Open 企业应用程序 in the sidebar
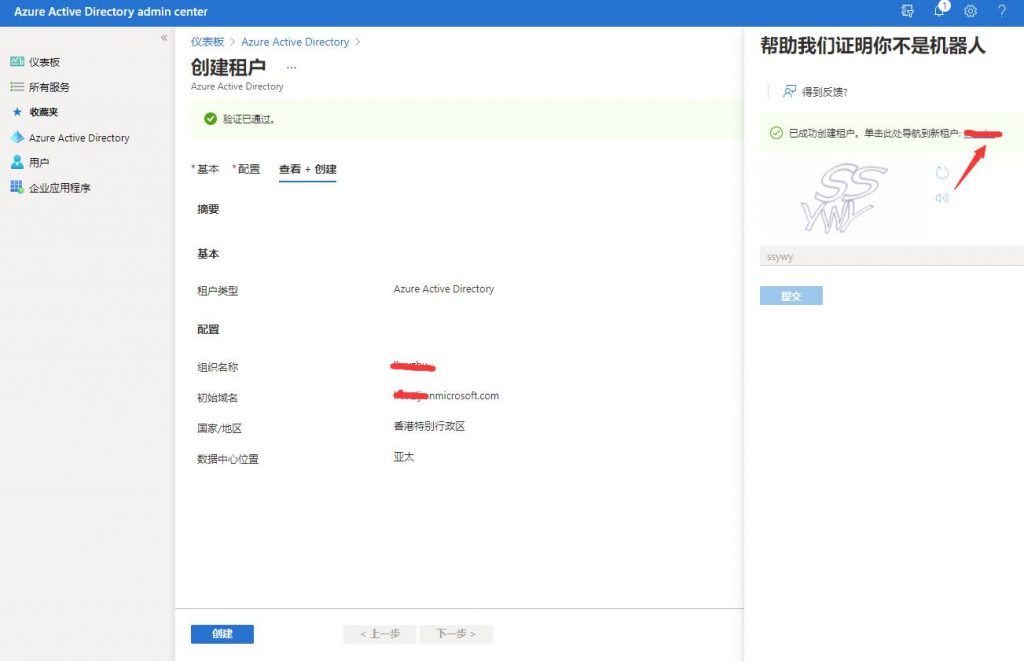 coord(59,188)
